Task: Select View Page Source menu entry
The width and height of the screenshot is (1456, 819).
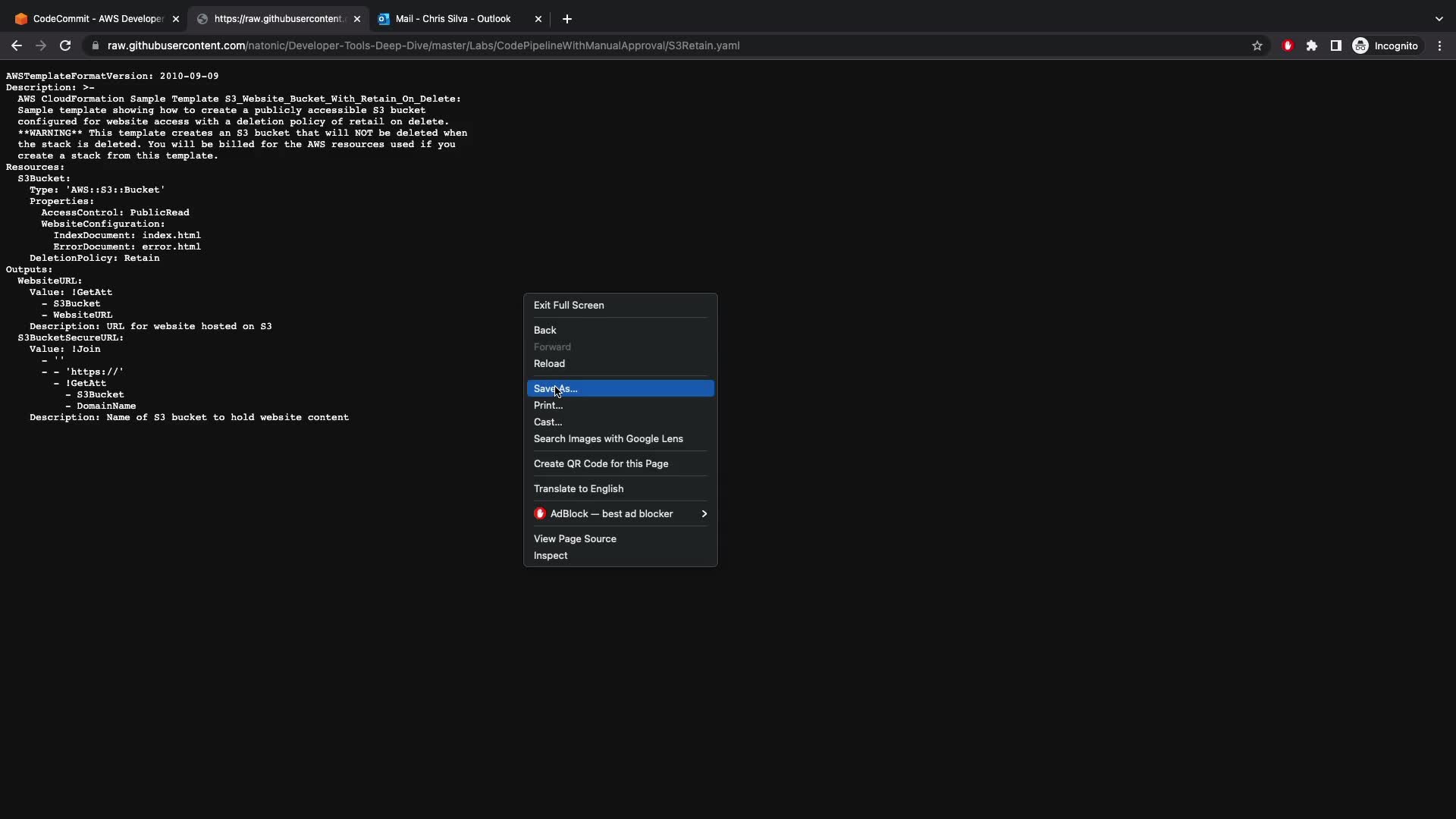Action: 575,538
